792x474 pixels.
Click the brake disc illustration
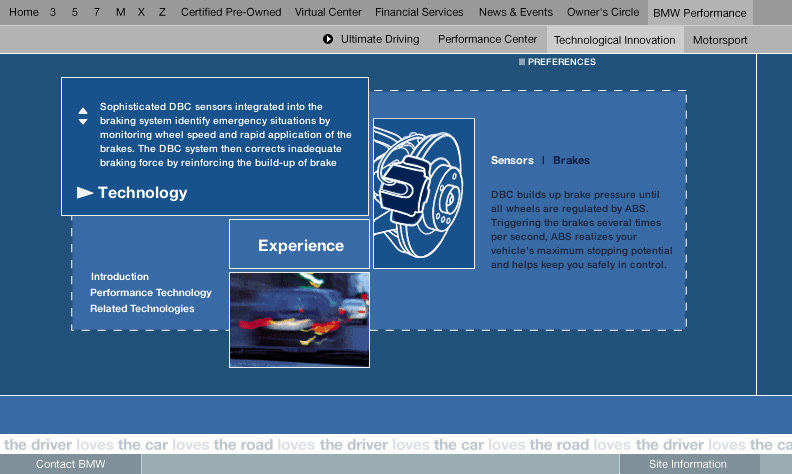424,193
